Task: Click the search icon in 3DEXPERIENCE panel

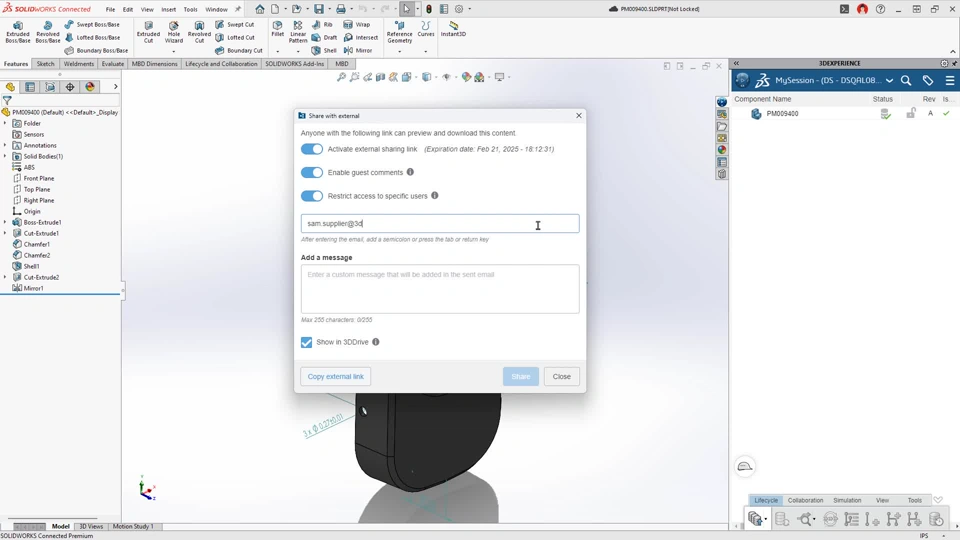Action: [x=906, y=80]
